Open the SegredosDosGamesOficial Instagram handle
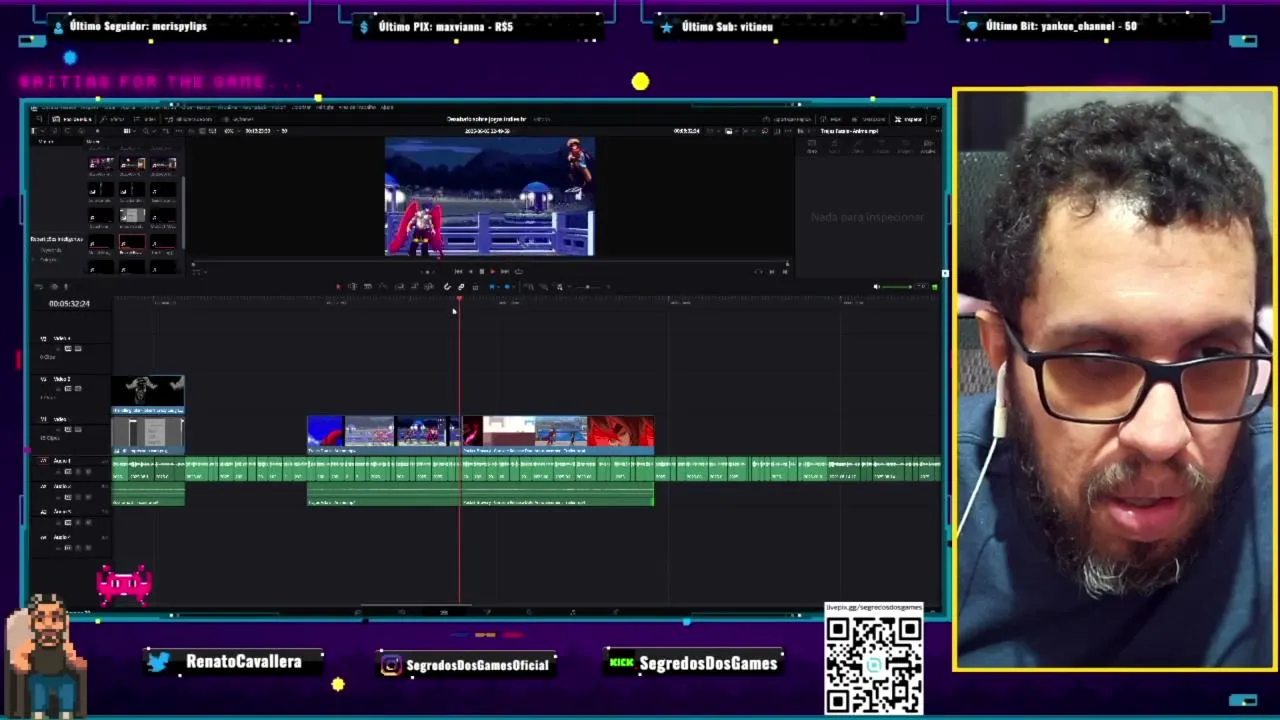Screen dimensions: 1280x720 478,665
